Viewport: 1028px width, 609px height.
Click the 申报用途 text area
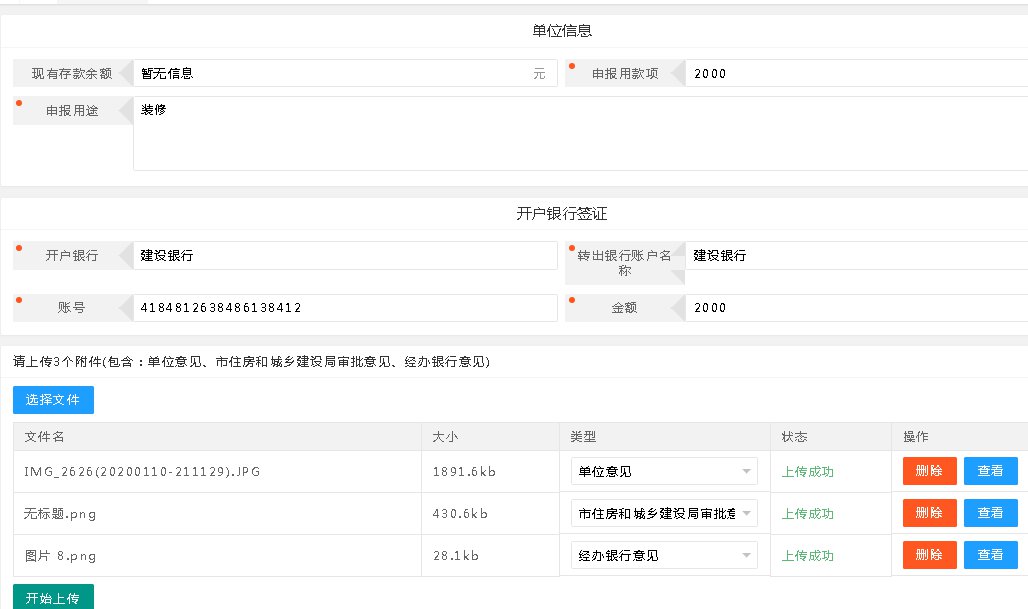(580, 133)
